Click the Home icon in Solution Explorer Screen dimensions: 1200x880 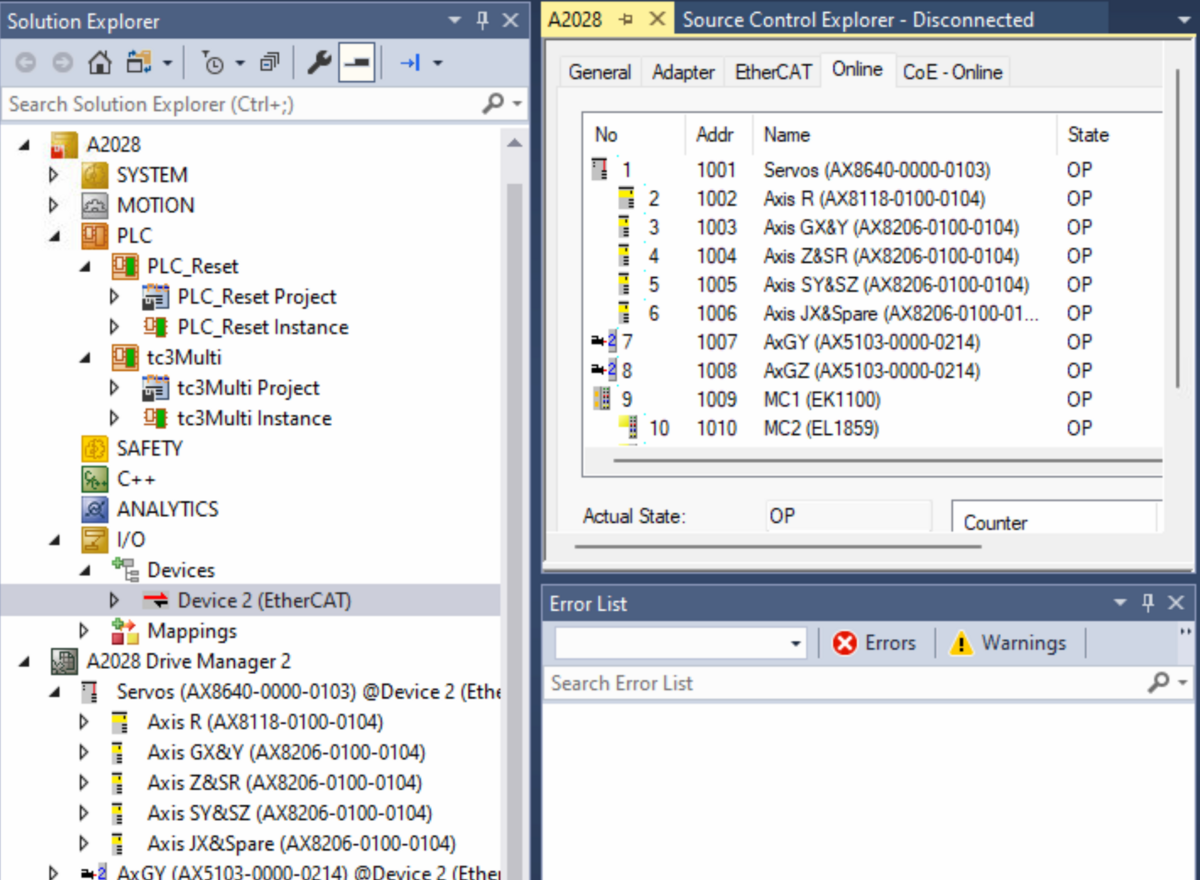(x=99, y=64)
